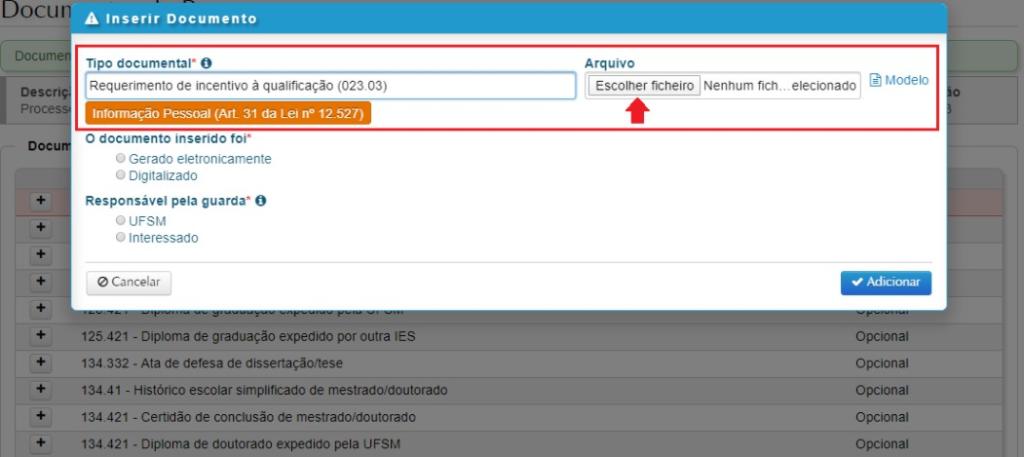Choose UFSM as responsável pela guarda

(x=121, y=221)
